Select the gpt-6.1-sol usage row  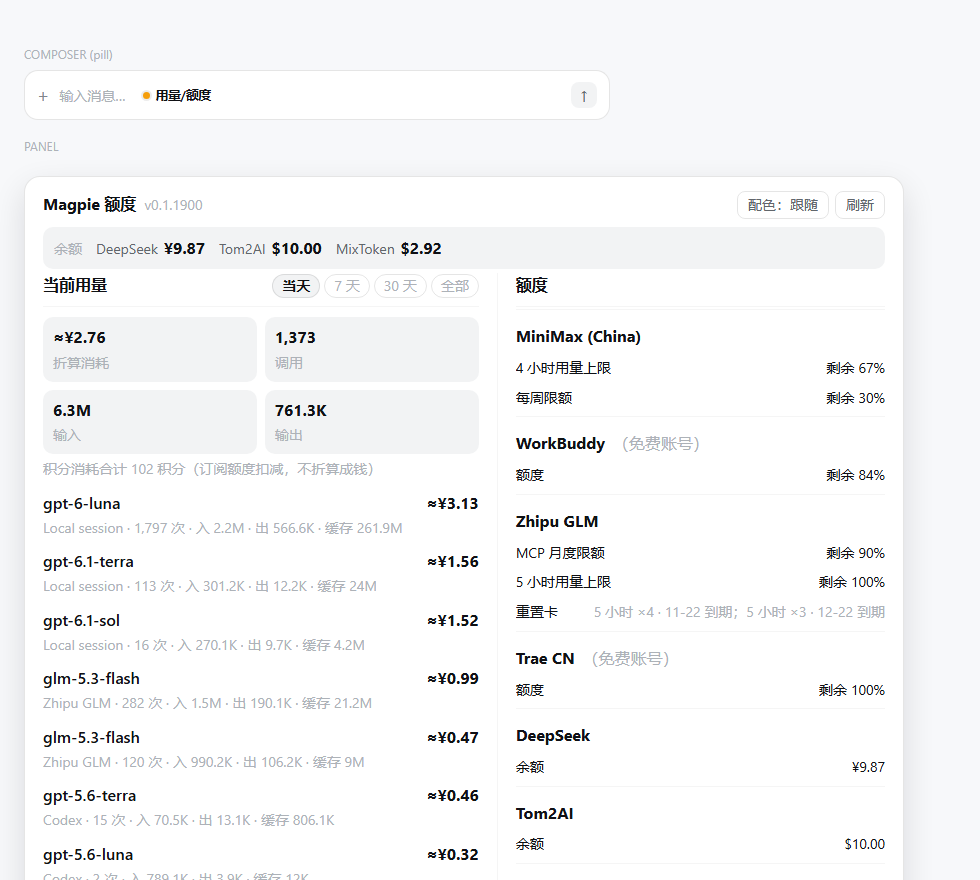pos(261,632)
